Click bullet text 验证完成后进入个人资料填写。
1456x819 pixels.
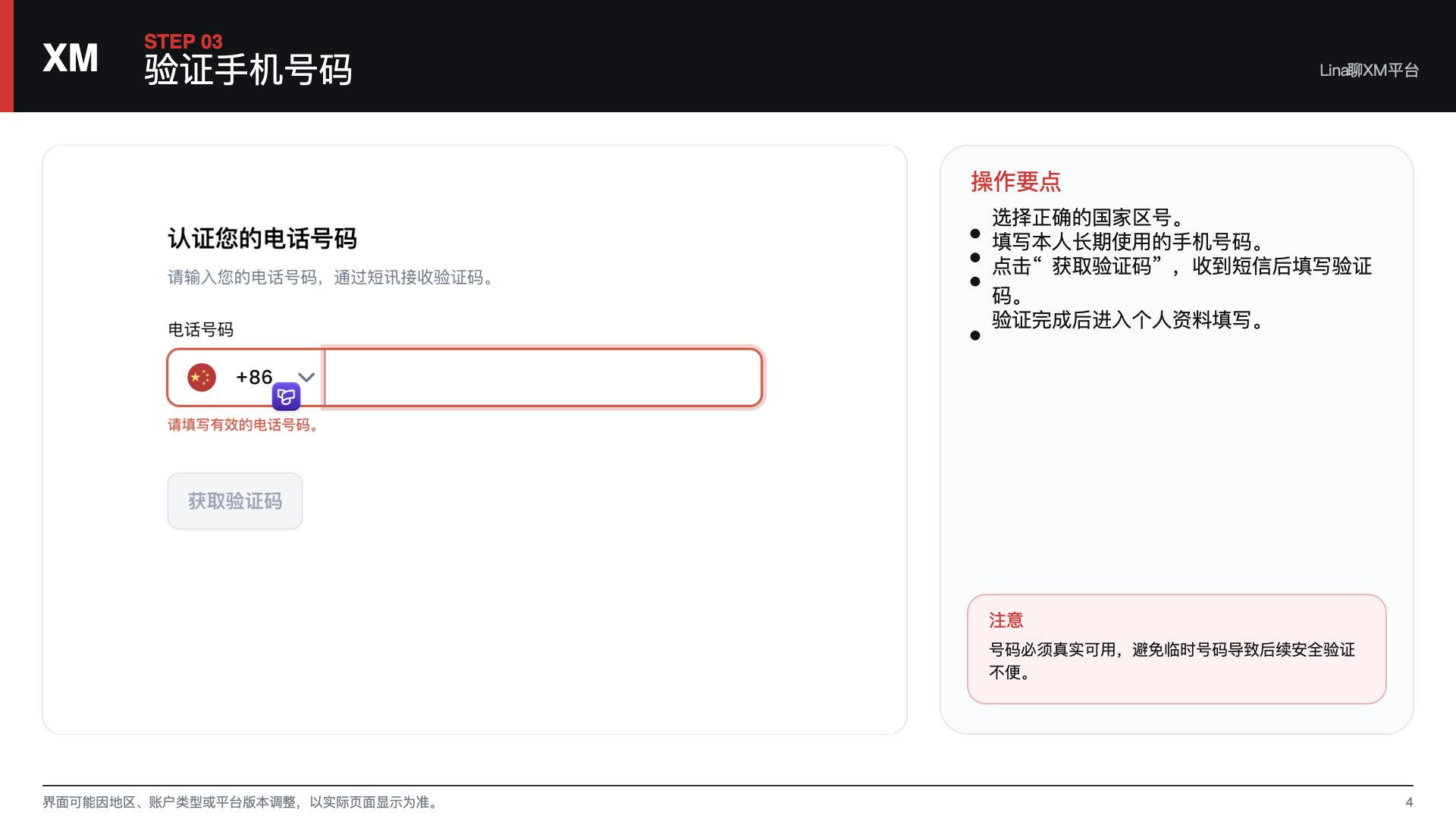[x=1128, y=320]
